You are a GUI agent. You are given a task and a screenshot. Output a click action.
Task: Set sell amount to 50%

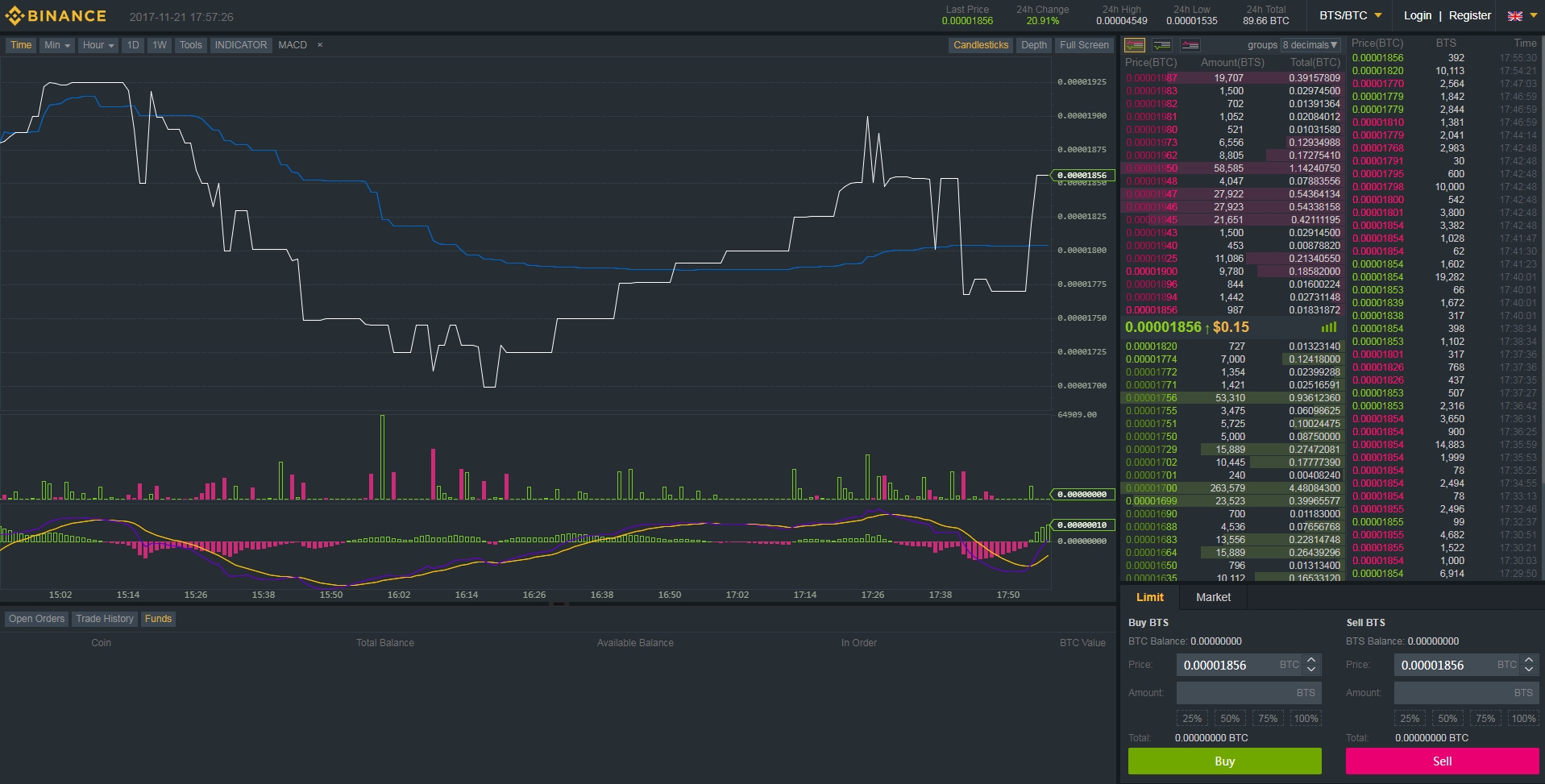click(x=1447, y=719)
